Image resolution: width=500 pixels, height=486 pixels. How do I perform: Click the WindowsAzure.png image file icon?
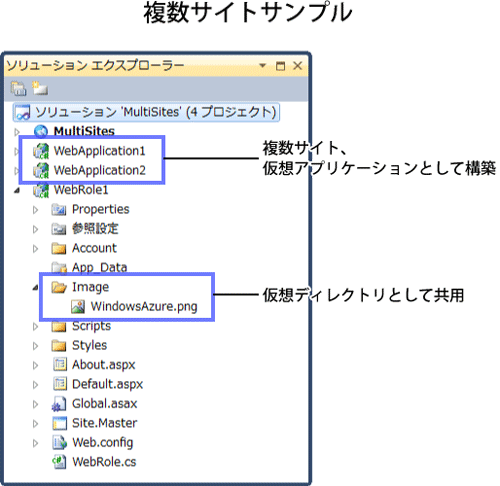click(78, 306)
